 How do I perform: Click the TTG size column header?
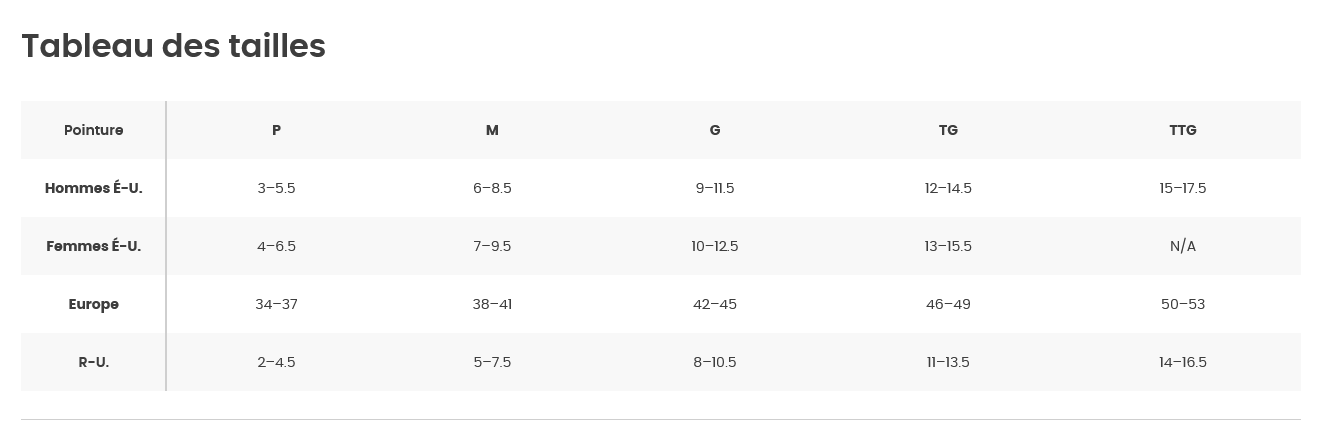1183,130
